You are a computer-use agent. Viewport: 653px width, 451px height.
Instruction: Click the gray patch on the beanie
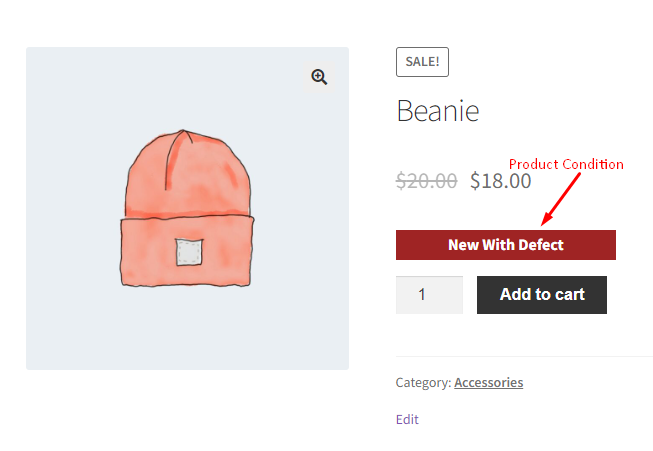(x=189, y=252)
